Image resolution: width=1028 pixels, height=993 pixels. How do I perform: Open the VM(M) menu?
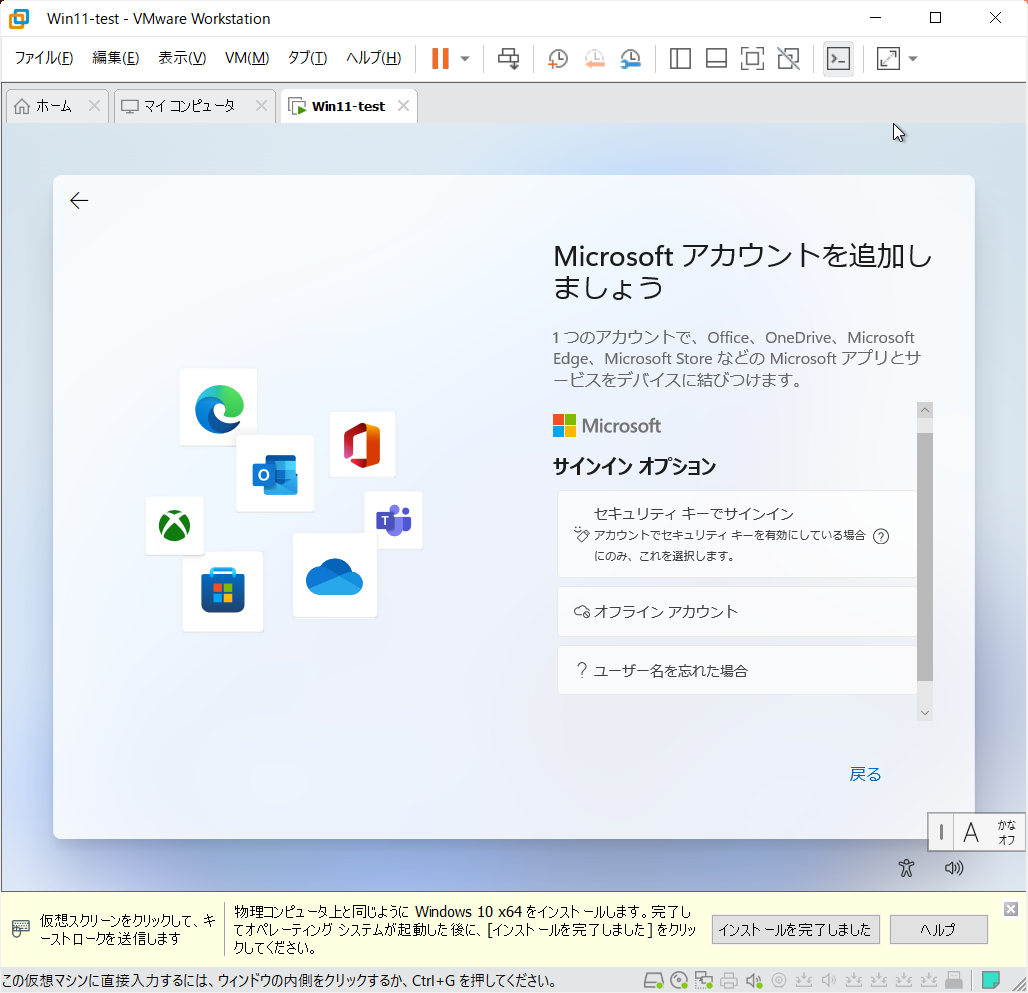tap(246, 58)
